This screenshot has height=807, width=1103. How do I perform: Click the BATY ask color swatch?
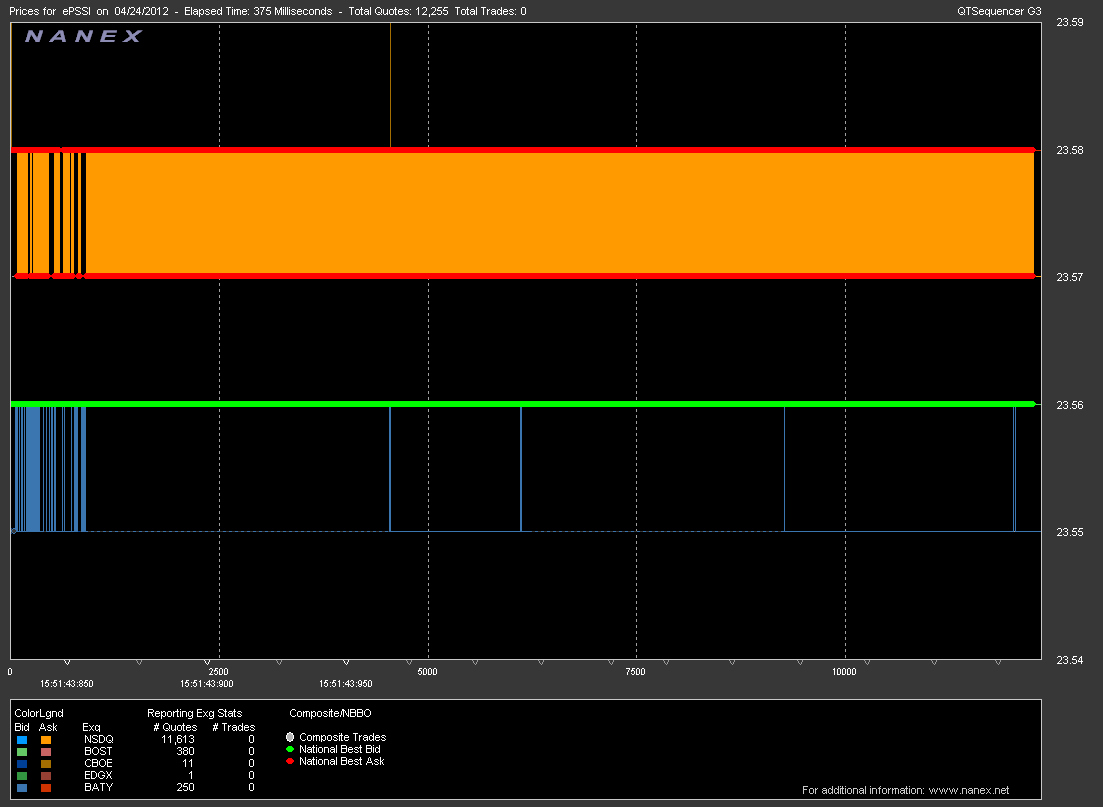tap(45, 787)
